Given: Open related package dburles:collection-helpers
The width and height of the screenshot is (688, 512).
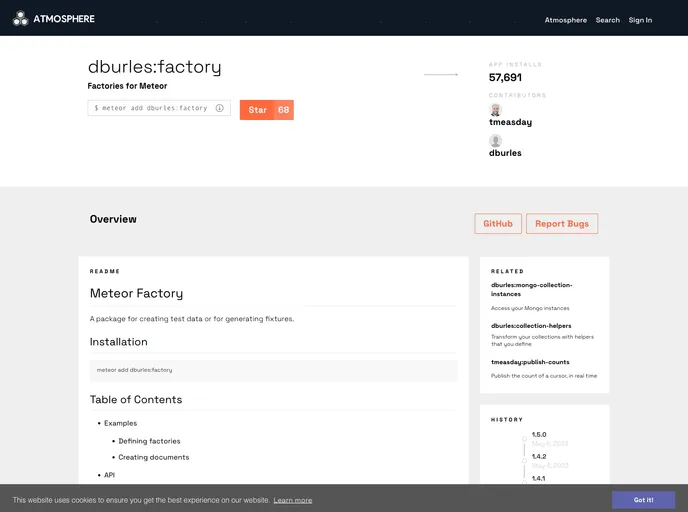Looking at the screenshot, I should click(531, 326).
